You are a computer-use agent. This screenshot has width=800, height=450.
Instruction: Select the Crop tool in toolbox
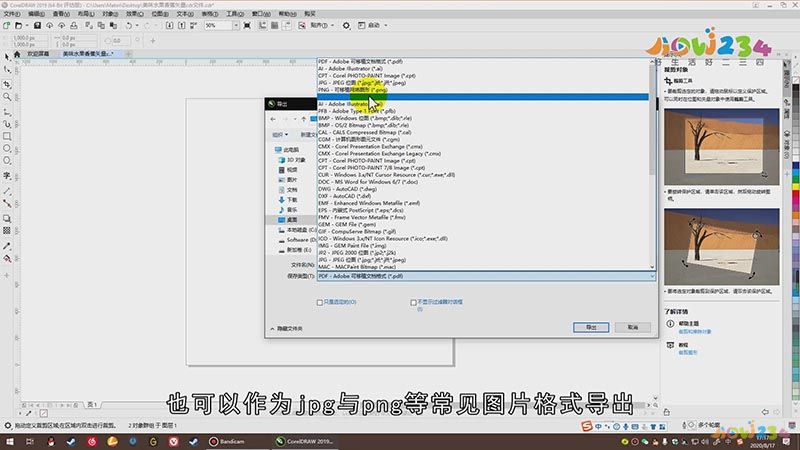click(7, 84)
